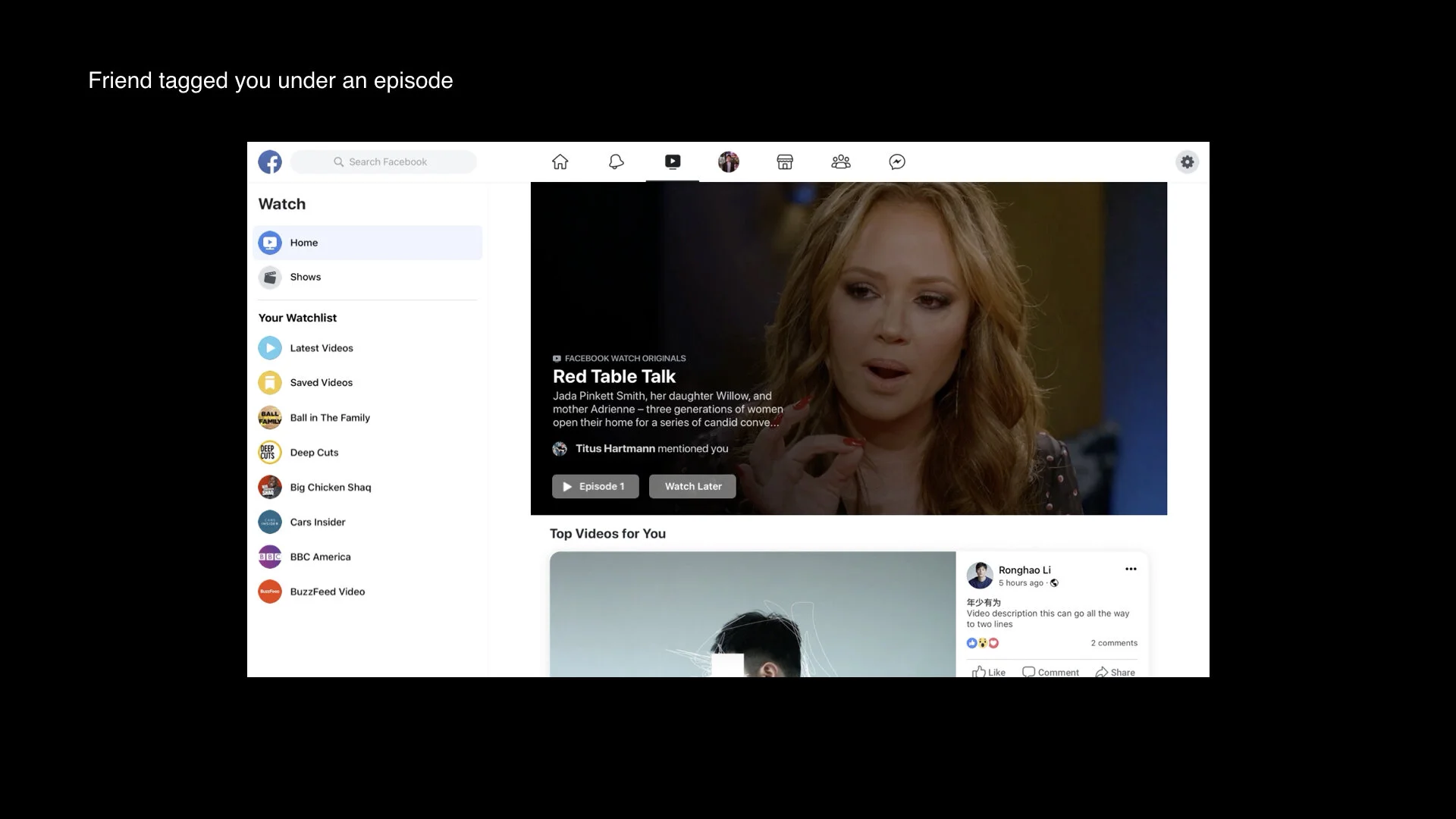Open the profile picture in the top bar

pyautogui.click(x=729, y=162)
